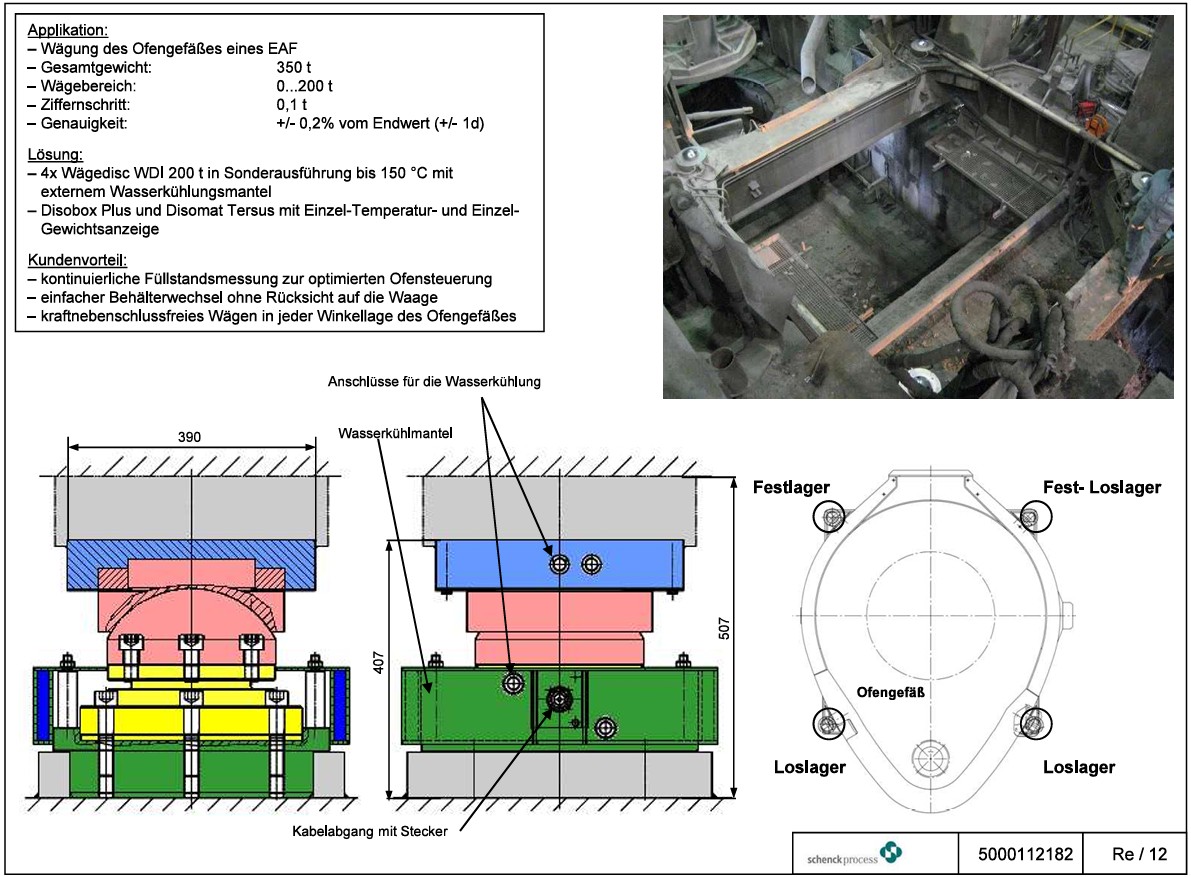Image resolution: width=1191 pixels, height=877 pixels.
Task: Select the lower-left Loslager bearing circle
Action: pos(828,724)
